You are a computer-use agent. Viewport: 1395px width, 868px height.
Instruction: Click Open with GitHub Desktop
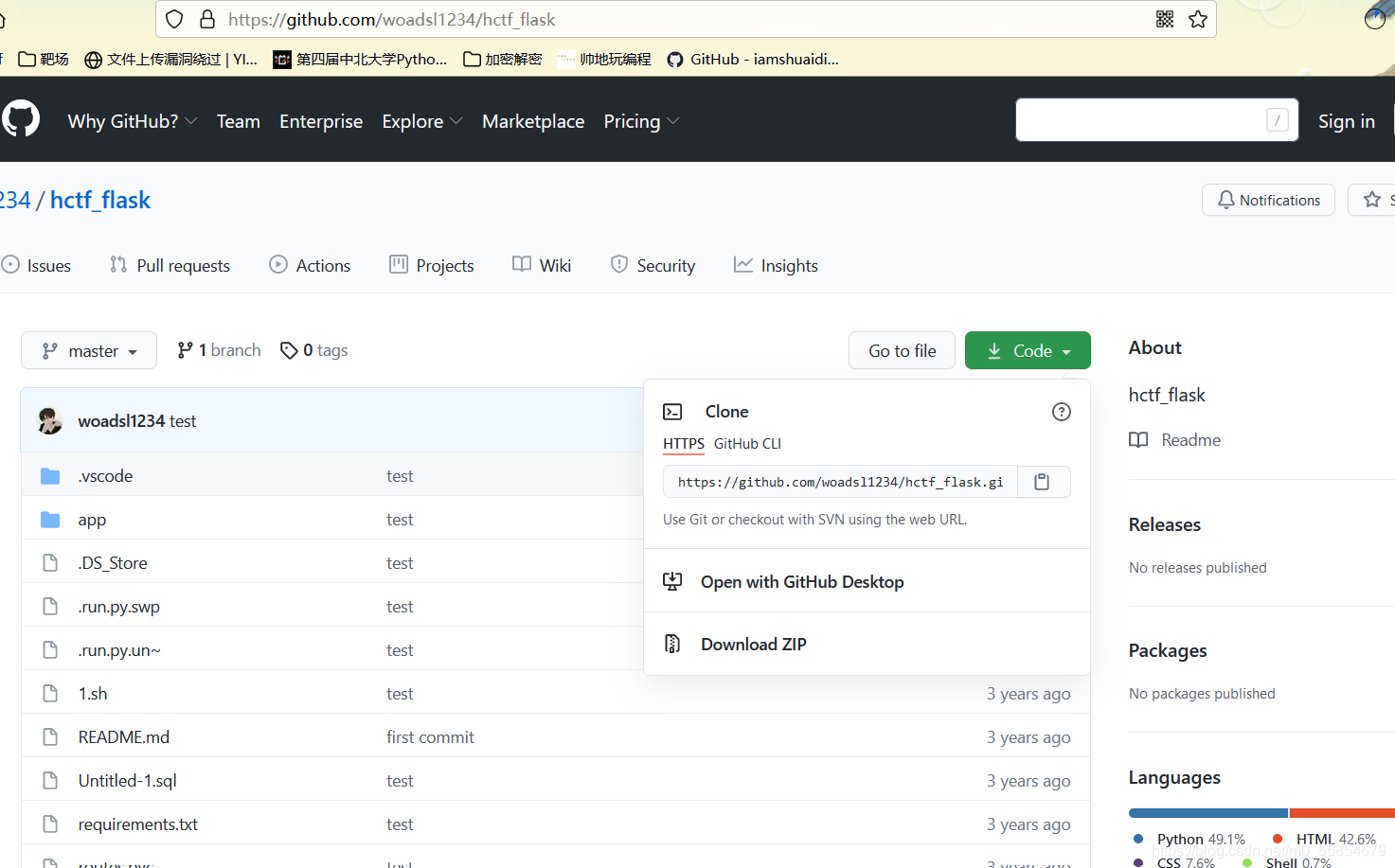coord(802,581)
